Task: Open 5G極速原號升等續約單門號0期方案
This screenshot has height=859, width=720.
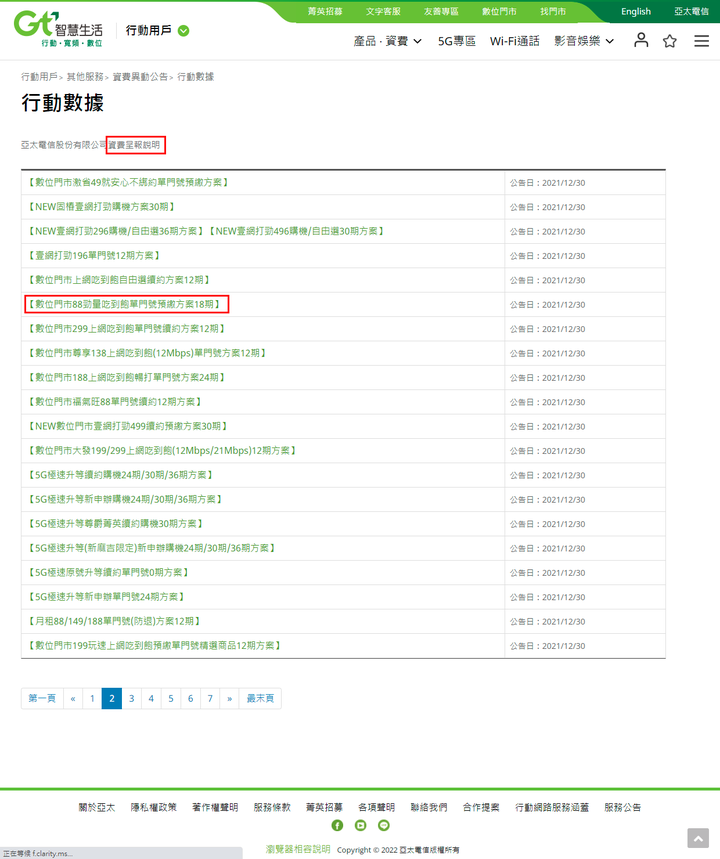Action: [x=108, y=572]
